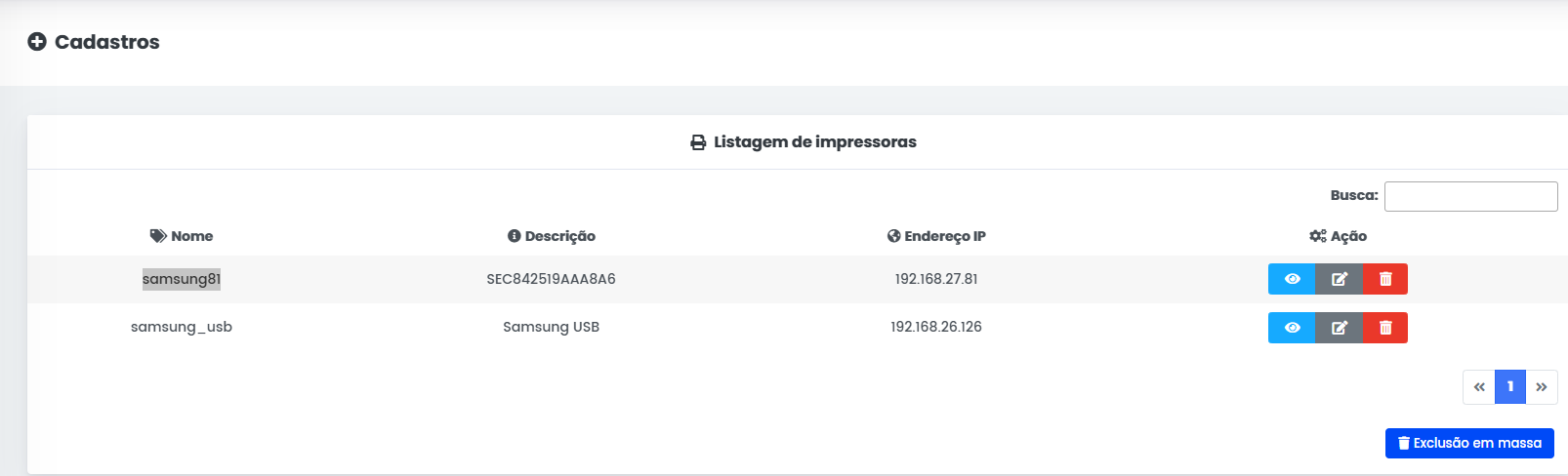
Task: Sort the table by Descrição column
Action: [x=552, y=236]
